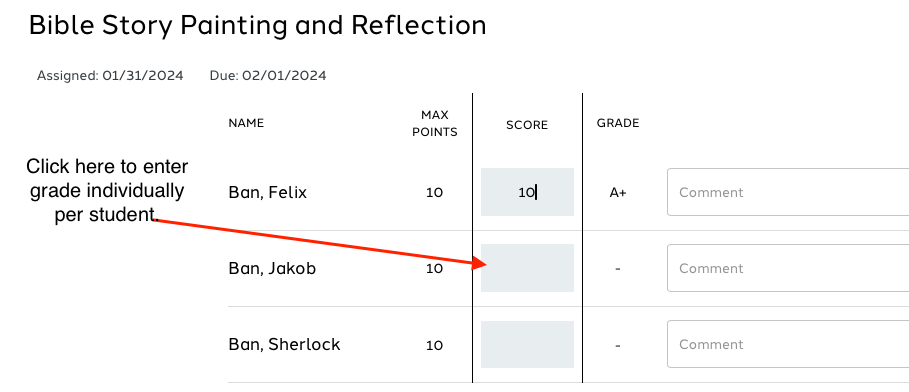Click the score box for Ban, Sherlock
Screen dimensions: 909x392
[x=527, y=344]
